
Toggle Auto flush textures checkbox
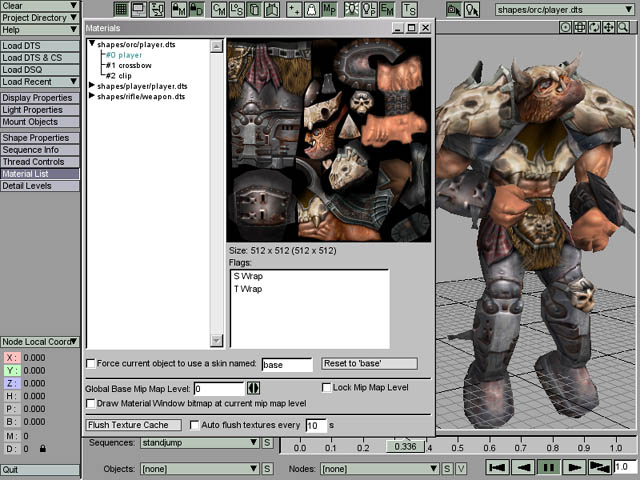[194, 425]
